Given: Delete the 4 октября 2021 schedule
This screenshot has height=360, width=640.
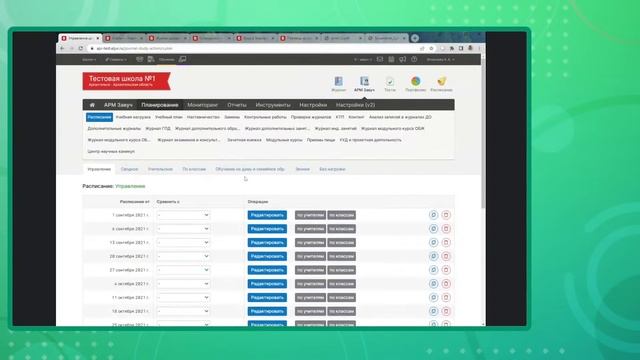Looking at the screenshot, I should 446,284.
